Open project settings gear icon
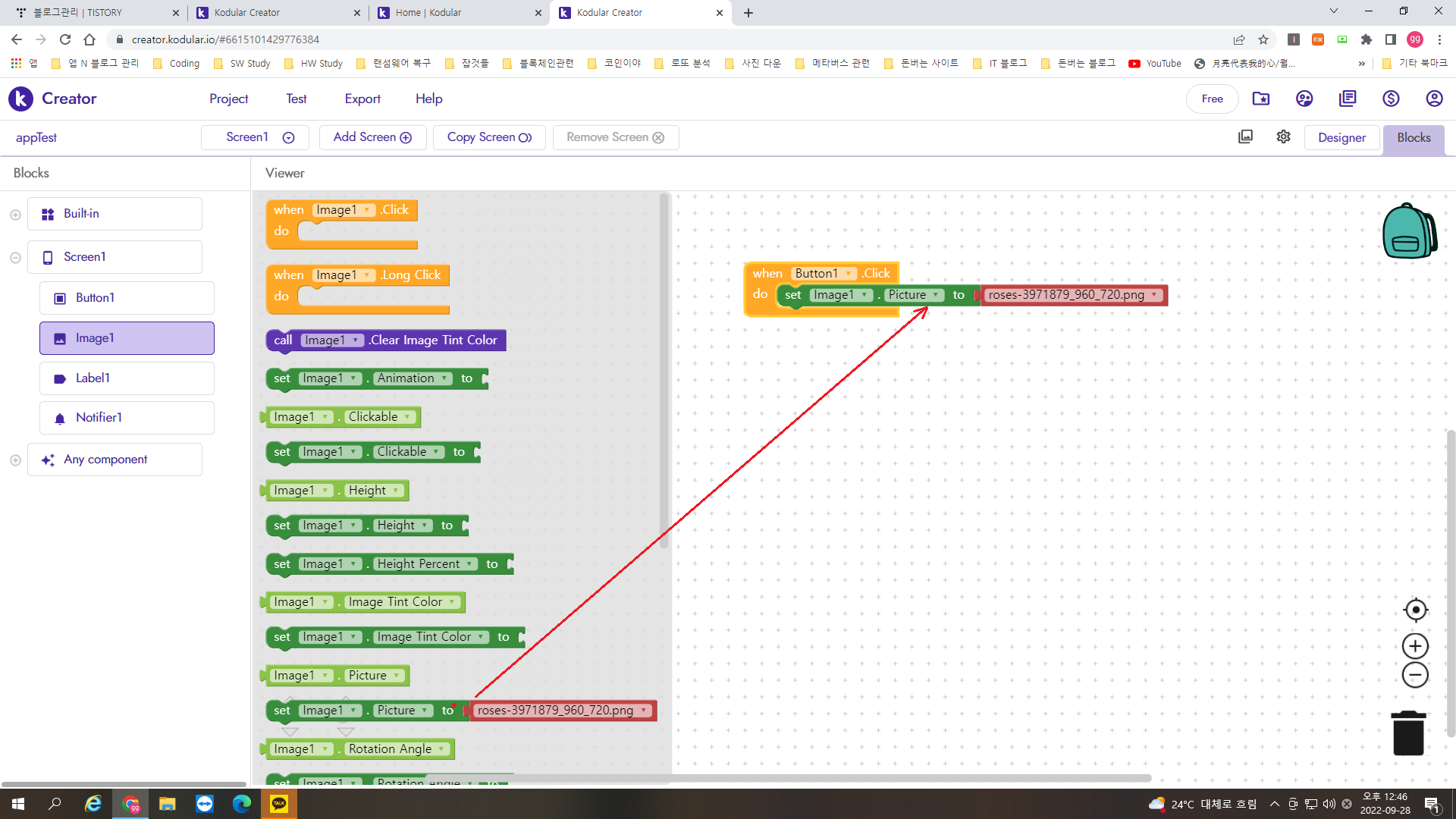The image size is (1456, 819). pyautogui.click(x=1283, y=136)
